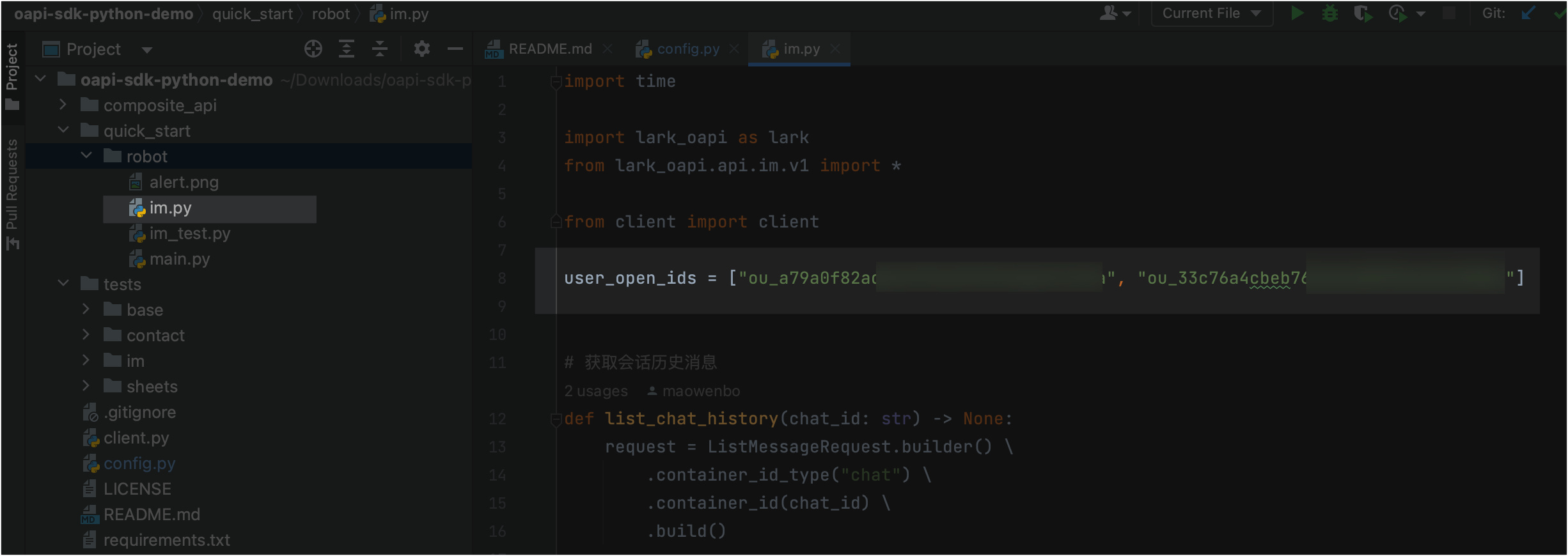
Task: Run with coverage using the shield icon
Action: (1363, 13)
